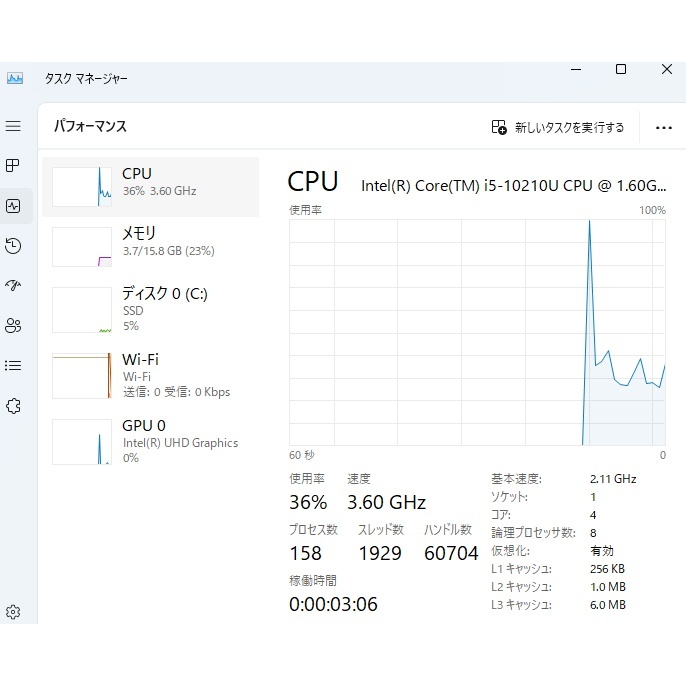Open the hamburger navigation menu

[x=13, y=126]
